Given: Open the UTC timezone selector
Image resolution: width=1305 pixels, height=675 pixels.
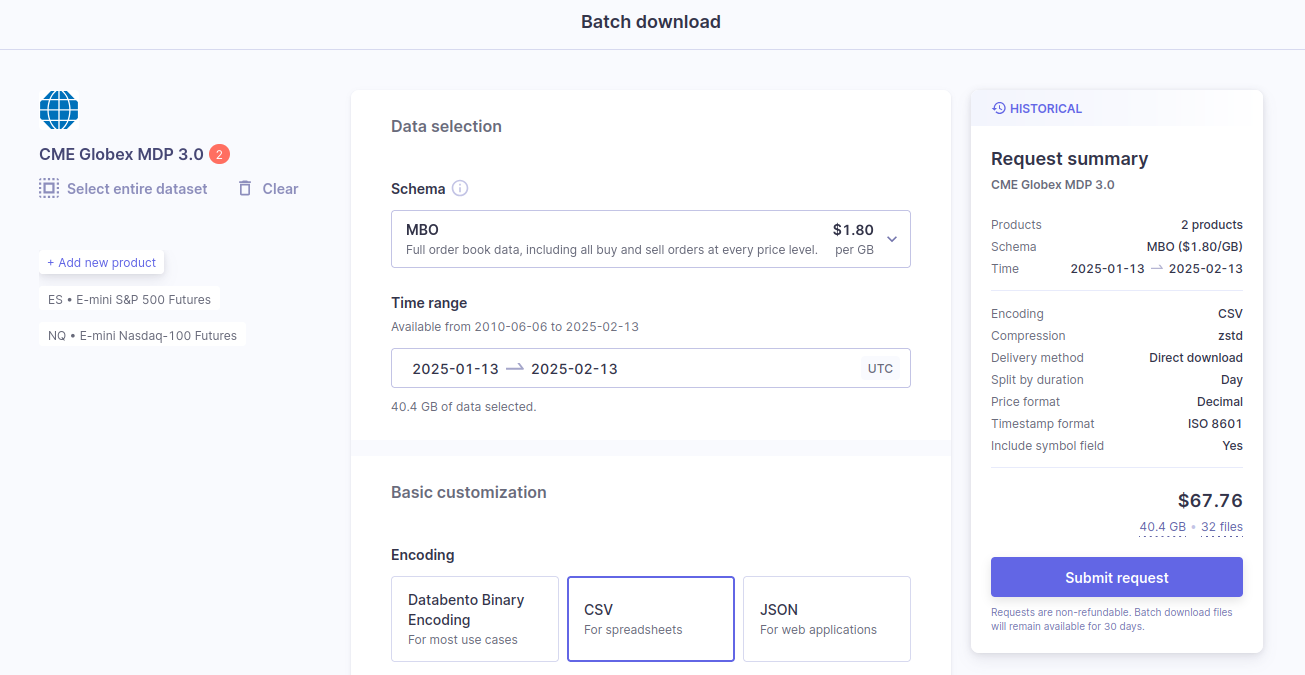Looking at the screenshot, I should coord(880,368).
